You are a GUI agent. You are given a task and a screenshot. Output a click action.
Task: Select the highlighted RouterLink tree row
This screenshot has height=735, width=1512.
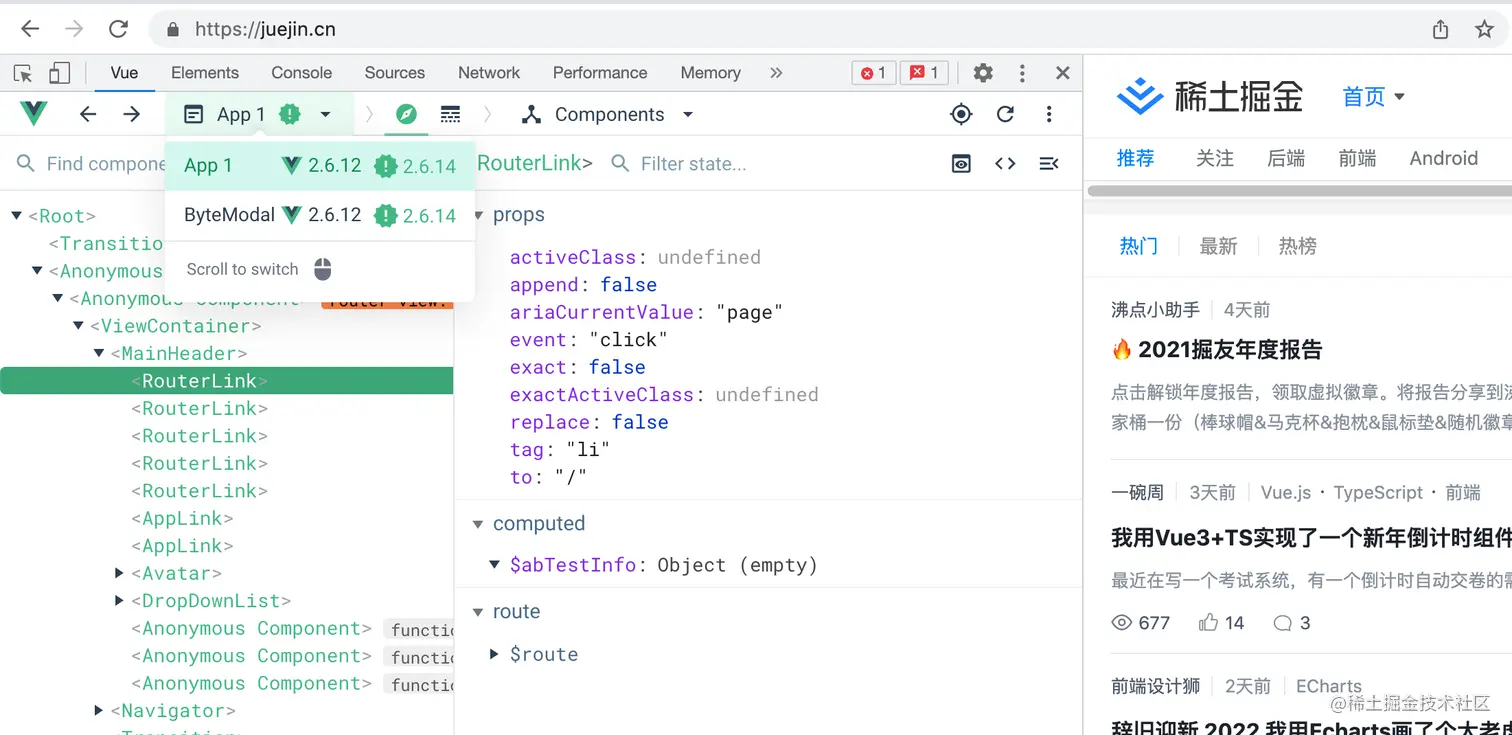(x=226, y=381)
